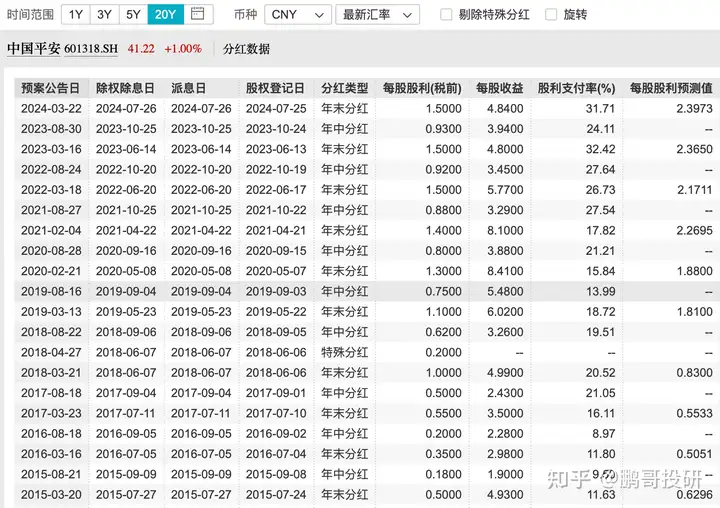Select record date cell 2020-09-15

pyautogui.click(x=276, y=251)
